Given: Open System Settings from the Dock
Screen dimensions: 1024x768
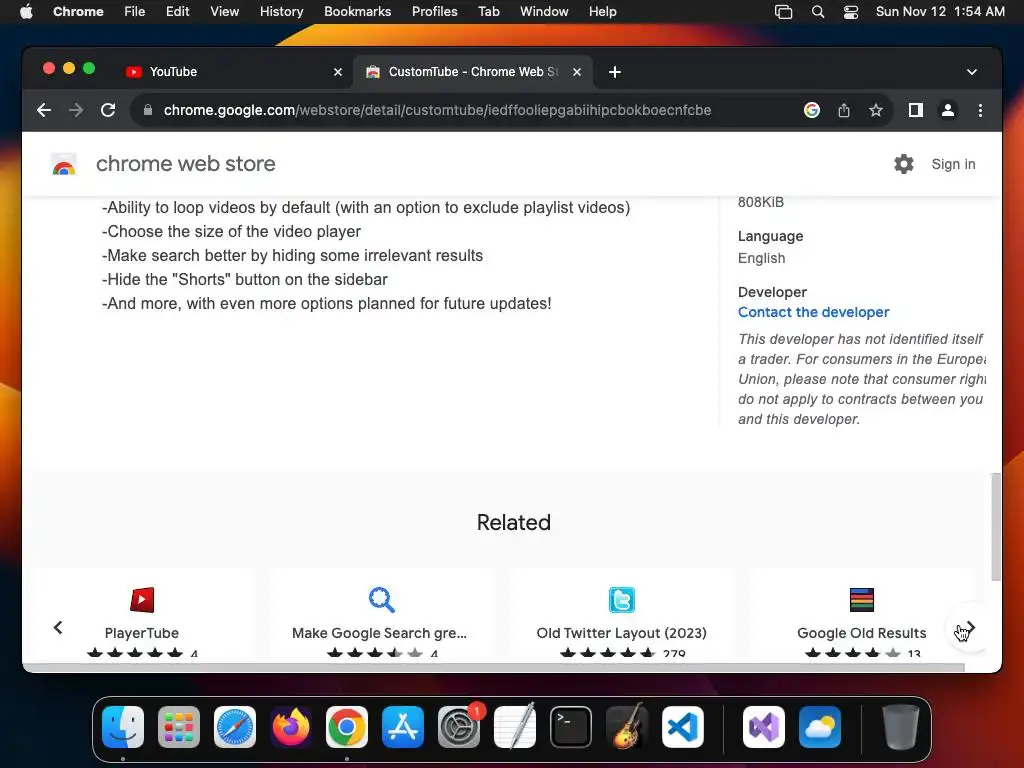Looking at the screenshot, I should (x=458, y=727).
